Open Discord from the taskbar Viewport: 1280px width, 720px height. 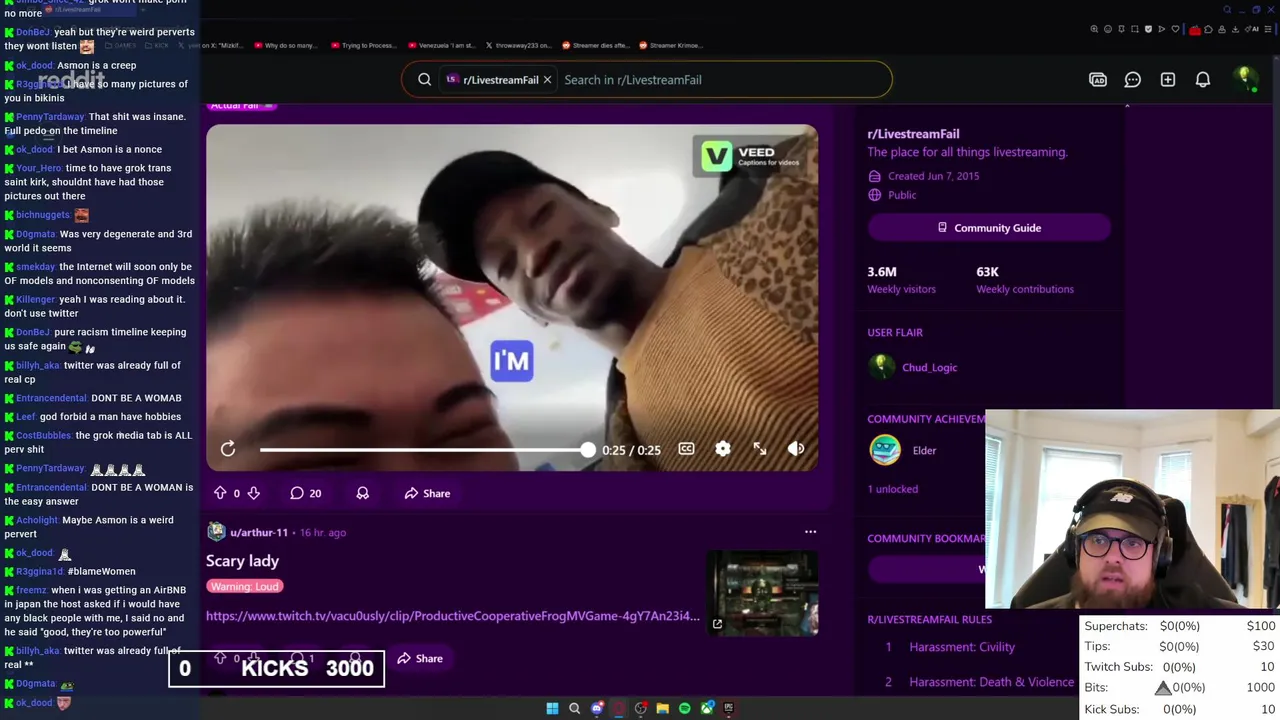pyautogui.click(x=597, y=708)
